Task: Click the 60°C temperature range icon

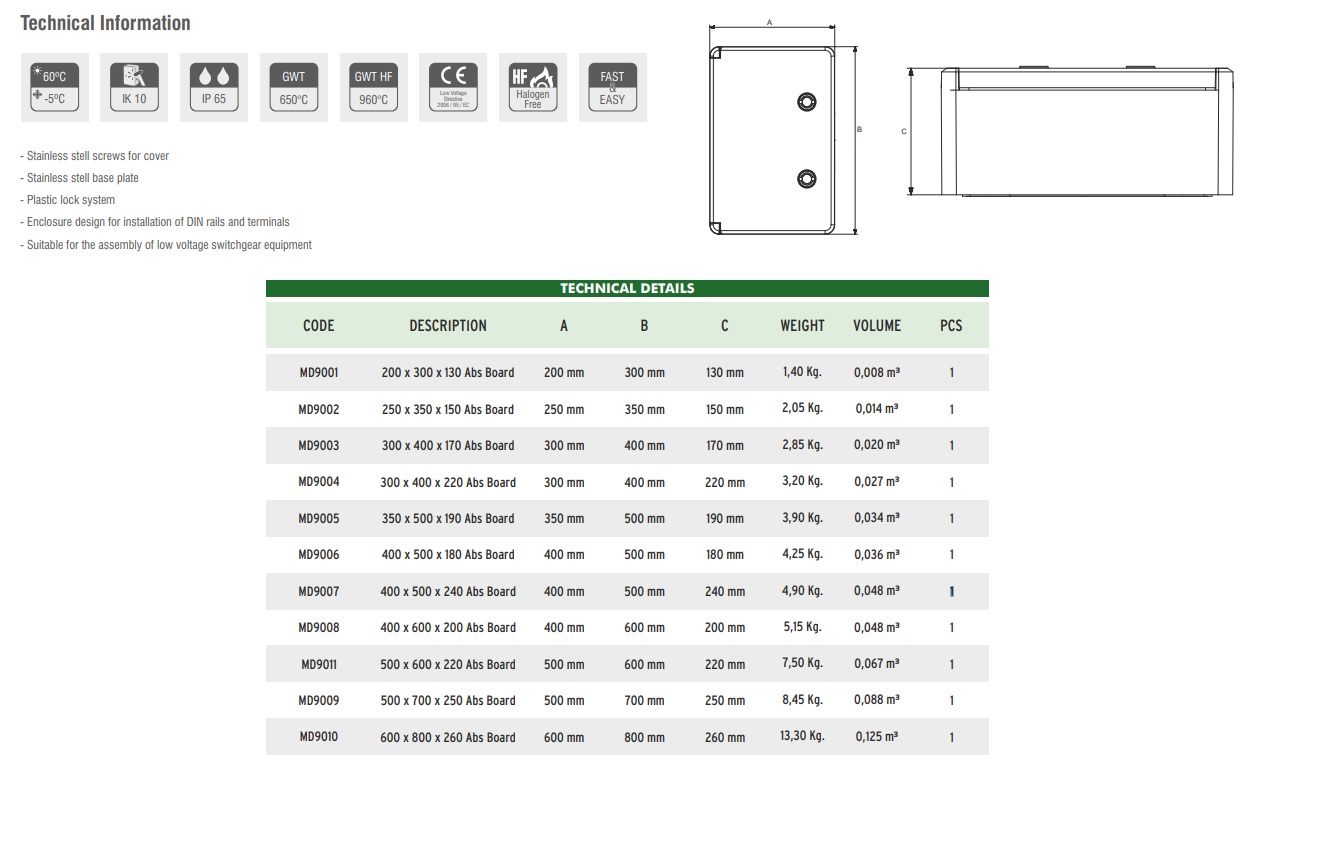Action: (x=55, y=88)
